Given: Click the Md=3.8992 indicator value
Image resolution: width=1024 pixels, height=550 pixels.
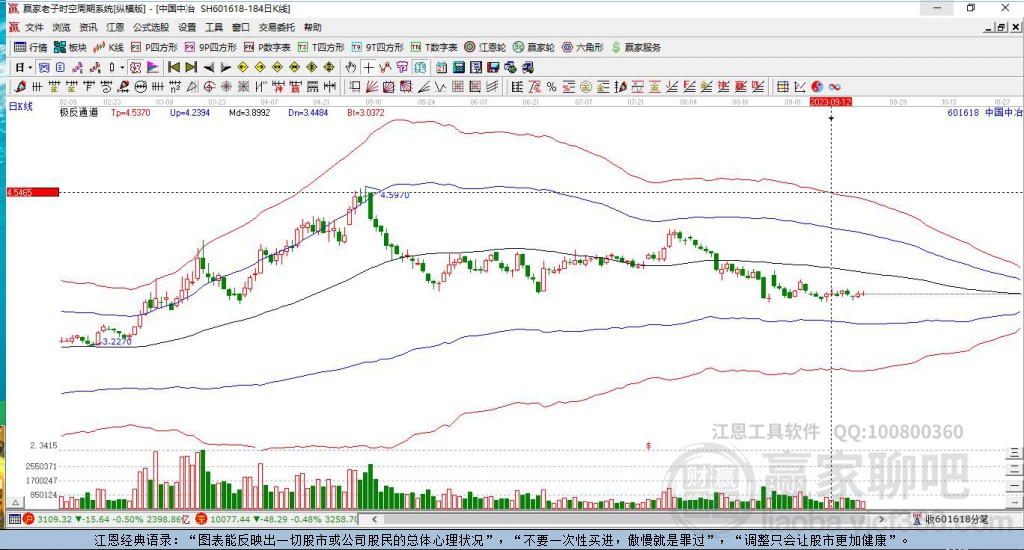Looking at the screenshot, I should click(249, 112).
